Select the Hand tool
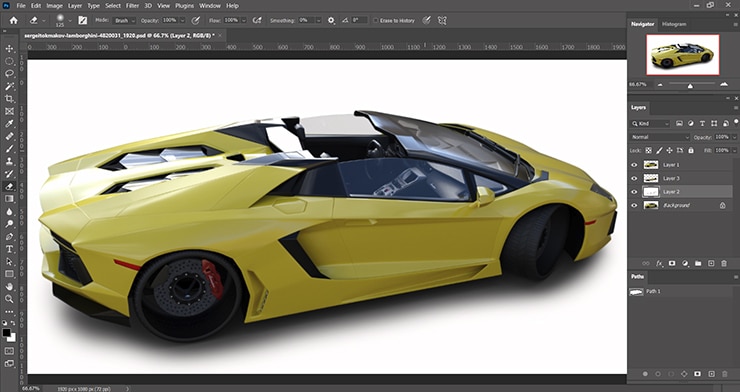740x392 pixels. point(9,286)
